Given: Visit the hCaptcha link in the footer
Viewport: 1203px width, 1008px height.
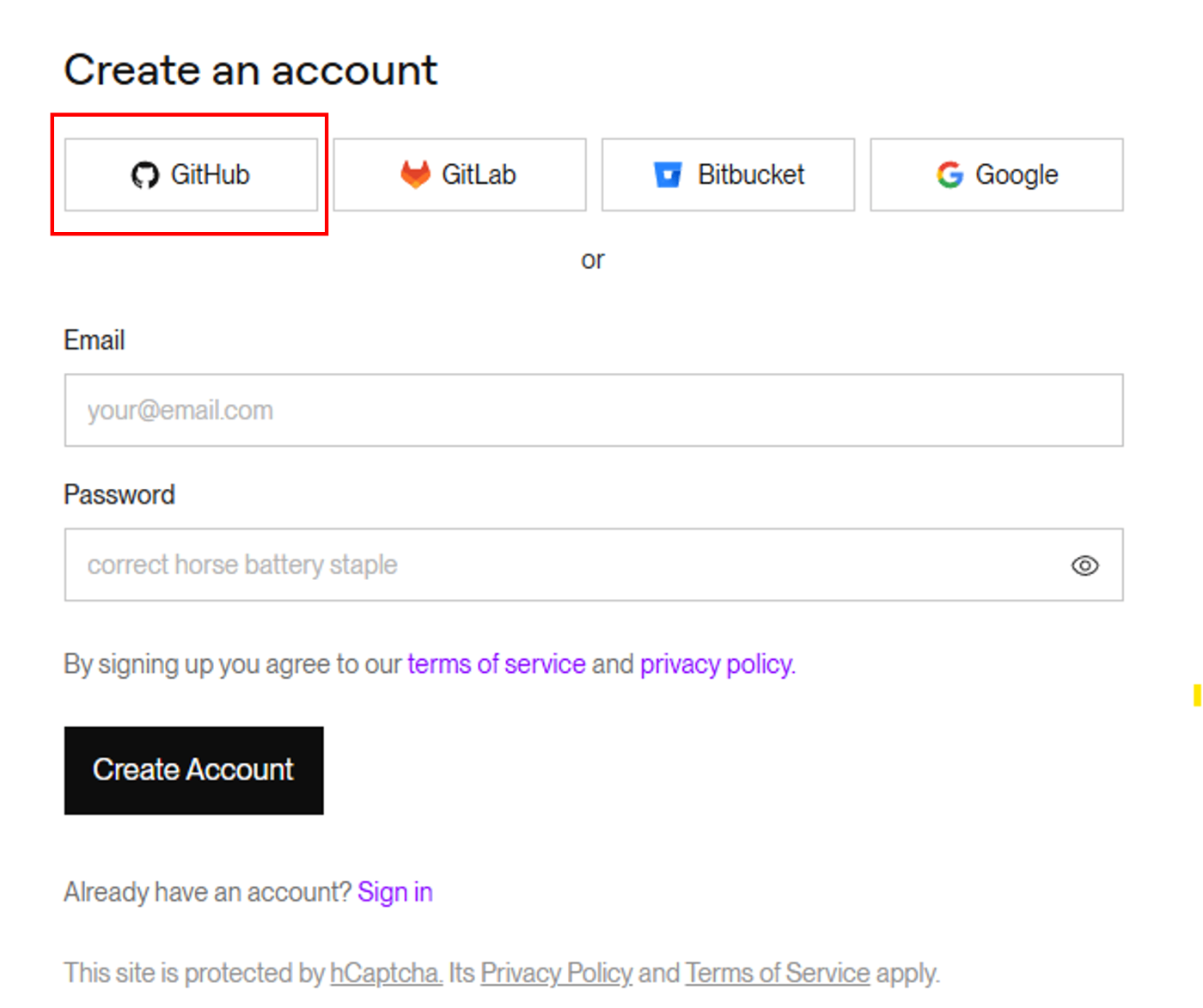Looking at the screenshot, I should click(x=386, y=973).
